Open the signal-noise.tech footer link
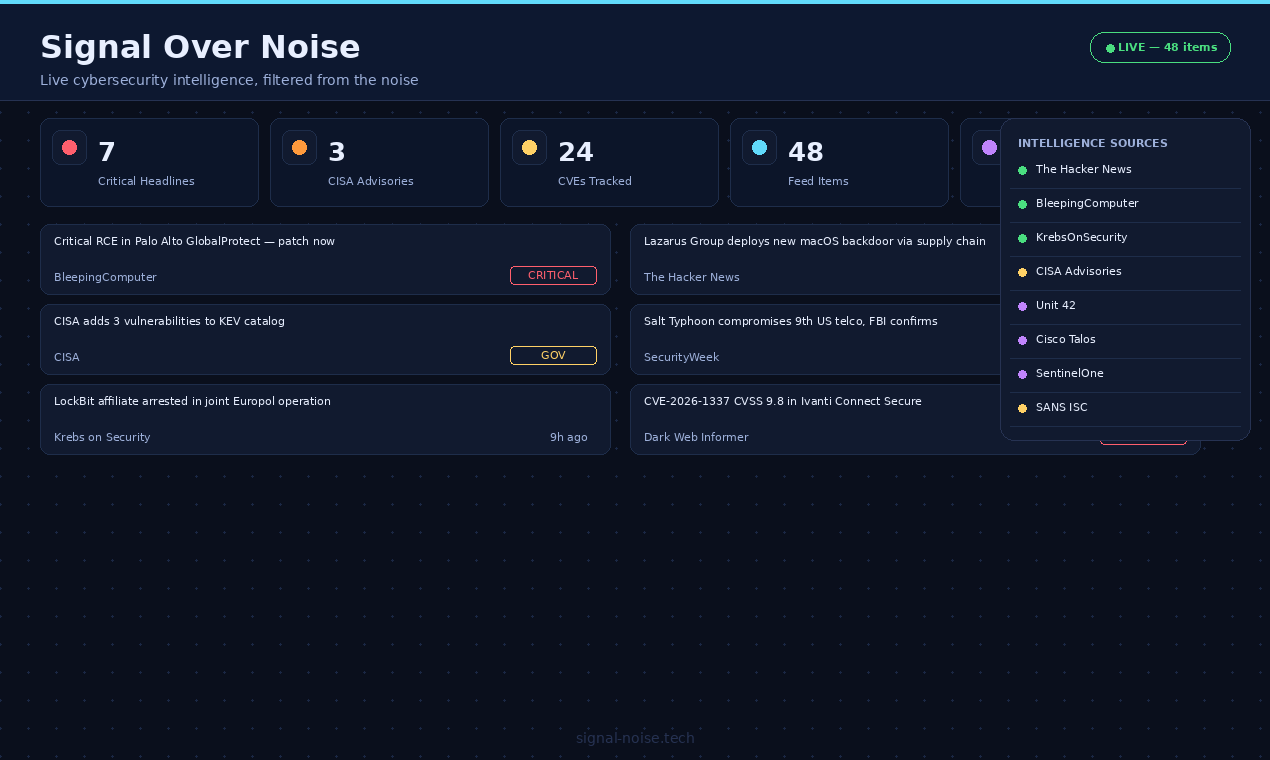Image resolution: width=1270 pixels, height=760 pixels. pyautogui.click(x=635, y=738)
